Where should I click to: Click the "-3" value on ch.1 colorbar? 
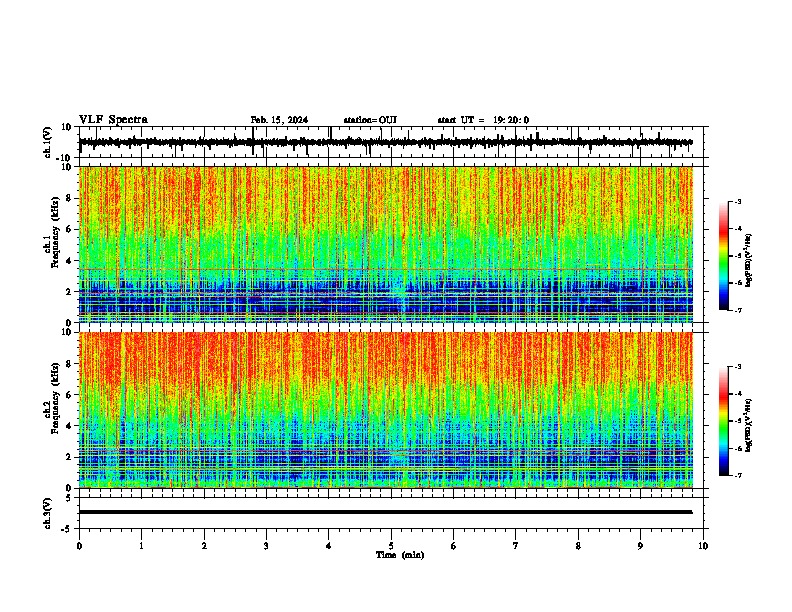[x=737, y=201]
